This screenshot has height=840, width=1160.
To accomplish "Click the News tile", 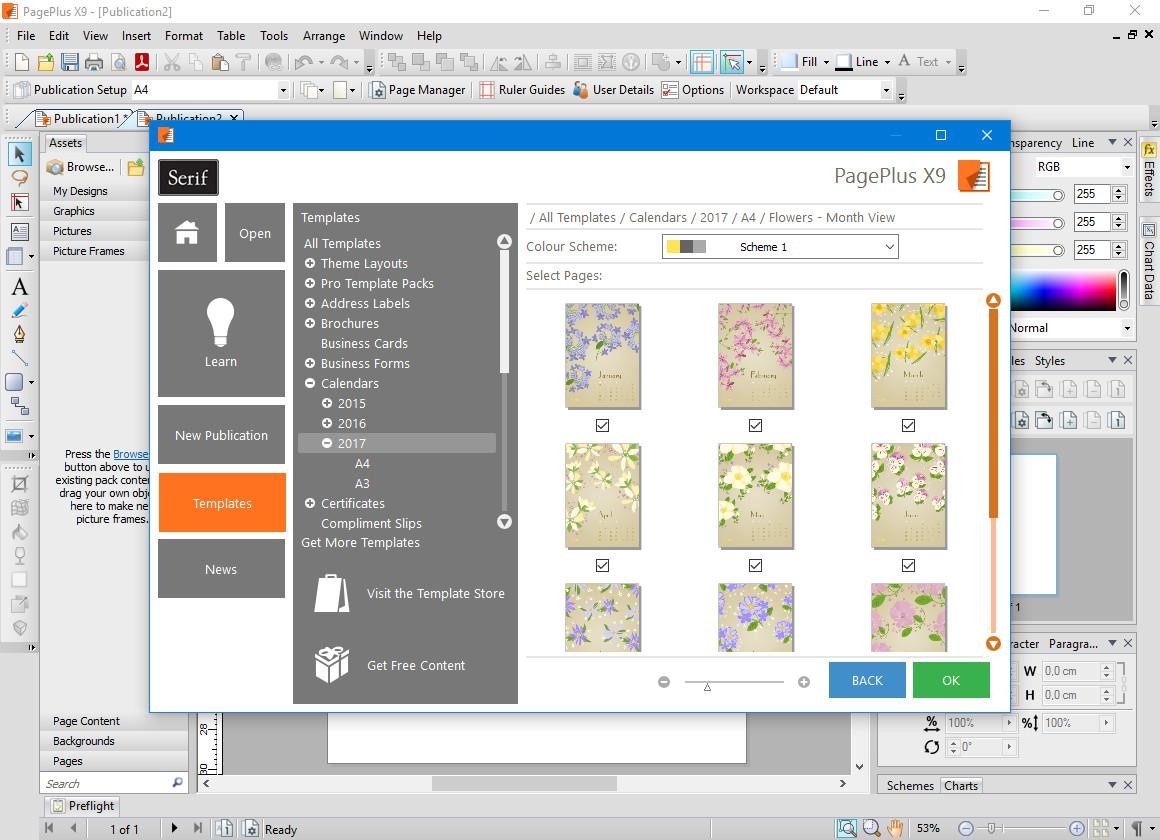I will 221,568.
